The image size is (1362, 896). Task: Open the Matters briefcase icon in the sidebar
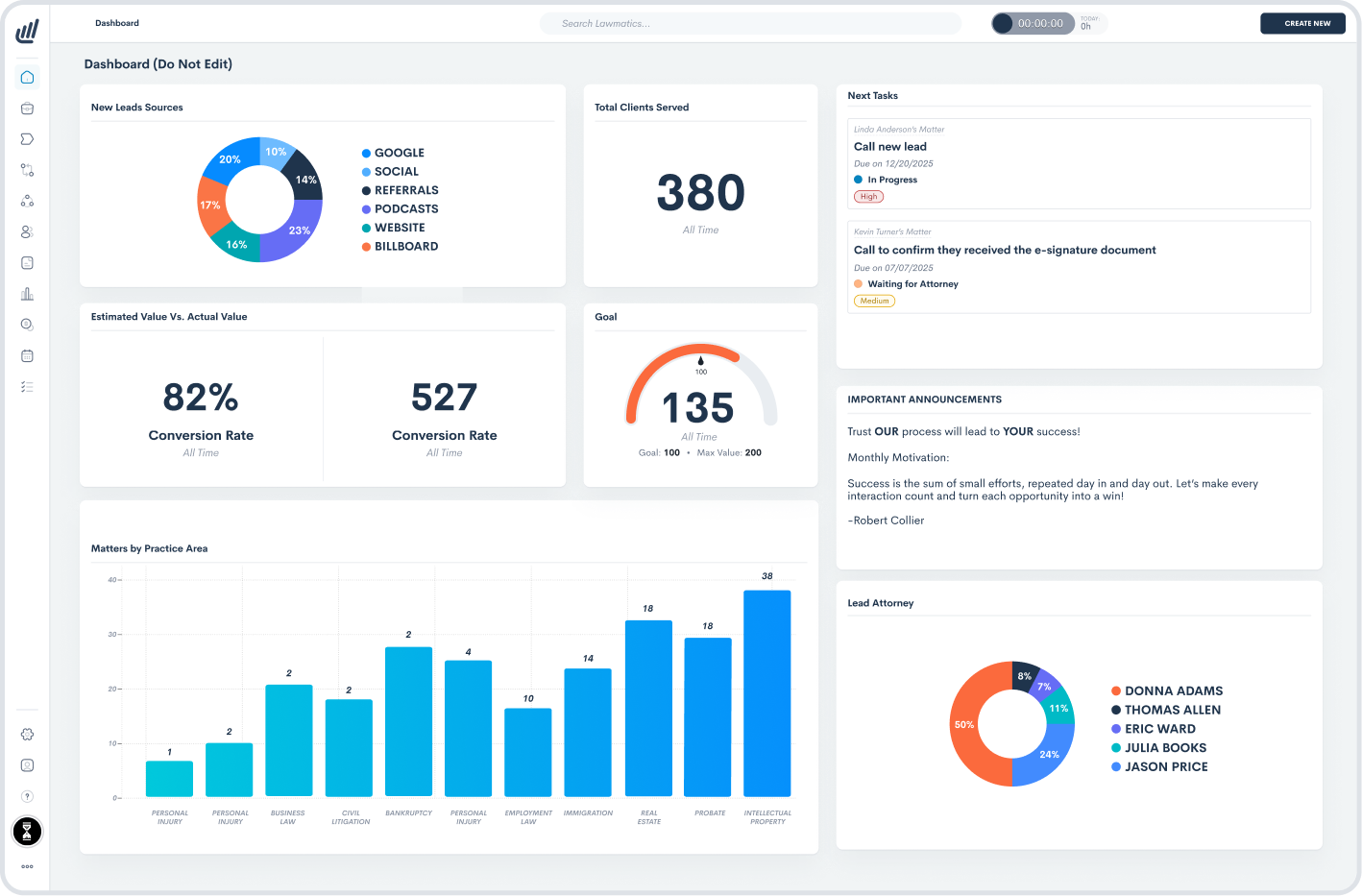coord(27,109)
